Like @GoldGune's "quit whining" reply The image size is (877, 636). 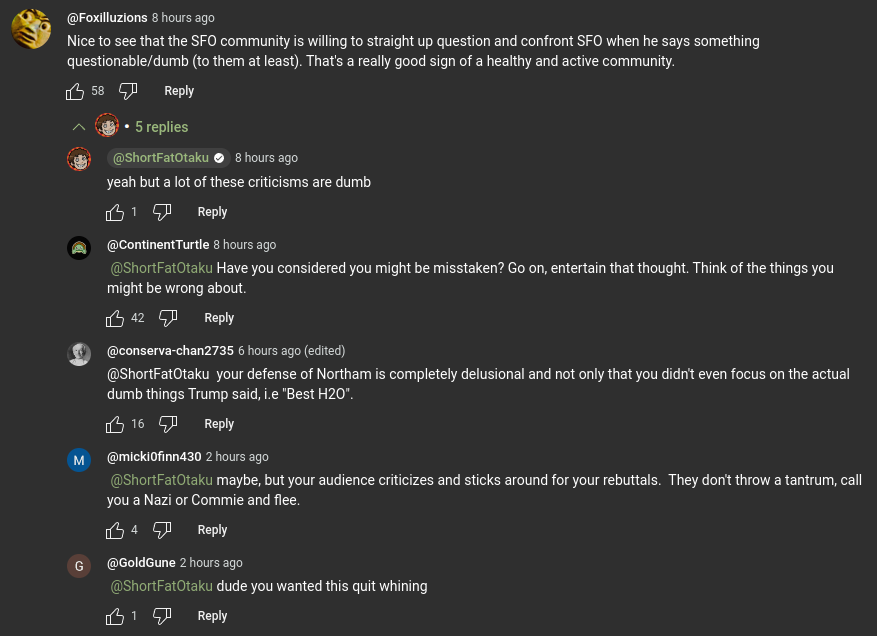(115, 616)
